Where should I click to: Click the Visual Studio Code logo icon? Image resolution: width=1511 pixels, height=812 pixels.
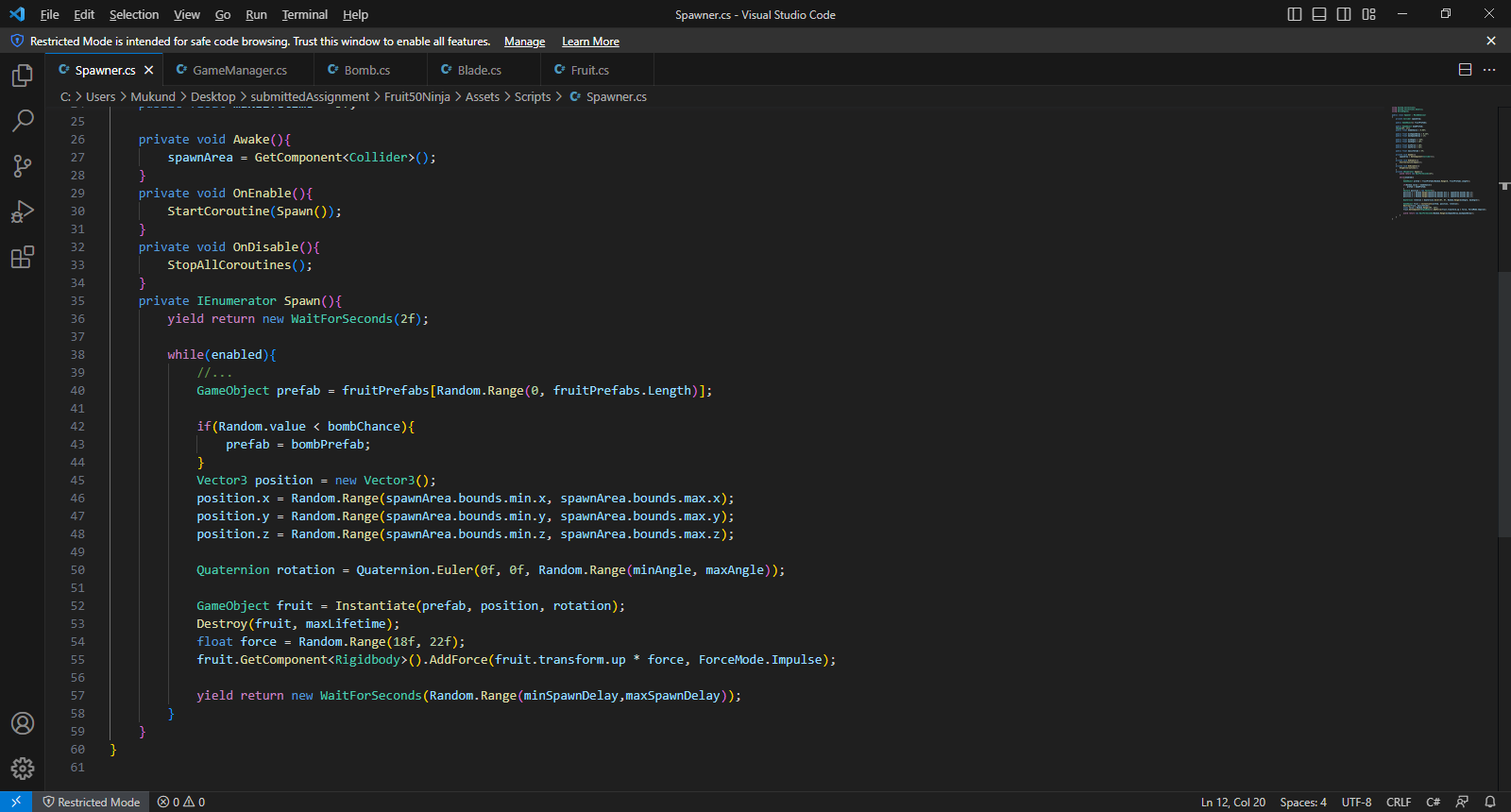tap(17, 14)
